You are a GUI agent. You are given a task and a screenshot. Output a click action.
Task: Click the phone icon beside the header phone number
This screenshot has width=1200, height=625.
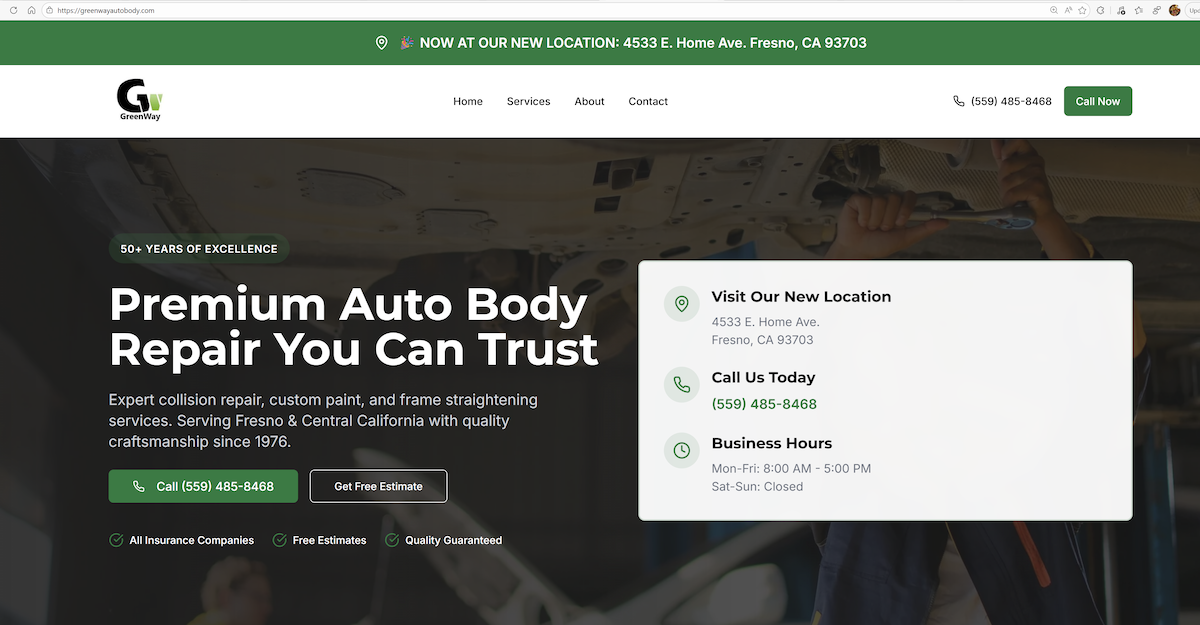point(958,100)
